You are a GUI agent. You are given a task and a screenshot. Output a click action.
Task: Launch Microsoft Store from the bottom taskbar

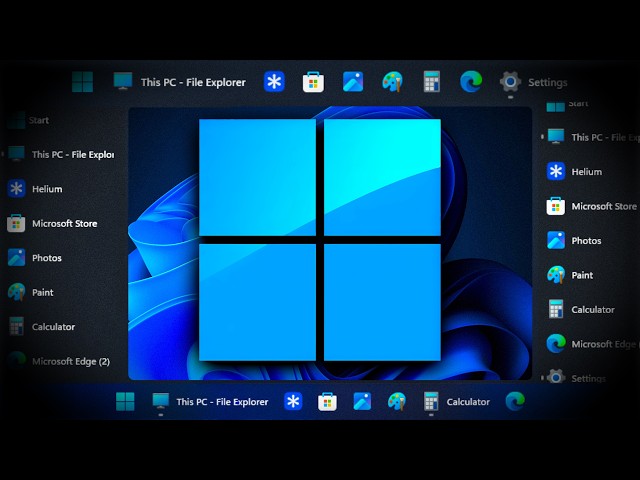coord(327,402)
